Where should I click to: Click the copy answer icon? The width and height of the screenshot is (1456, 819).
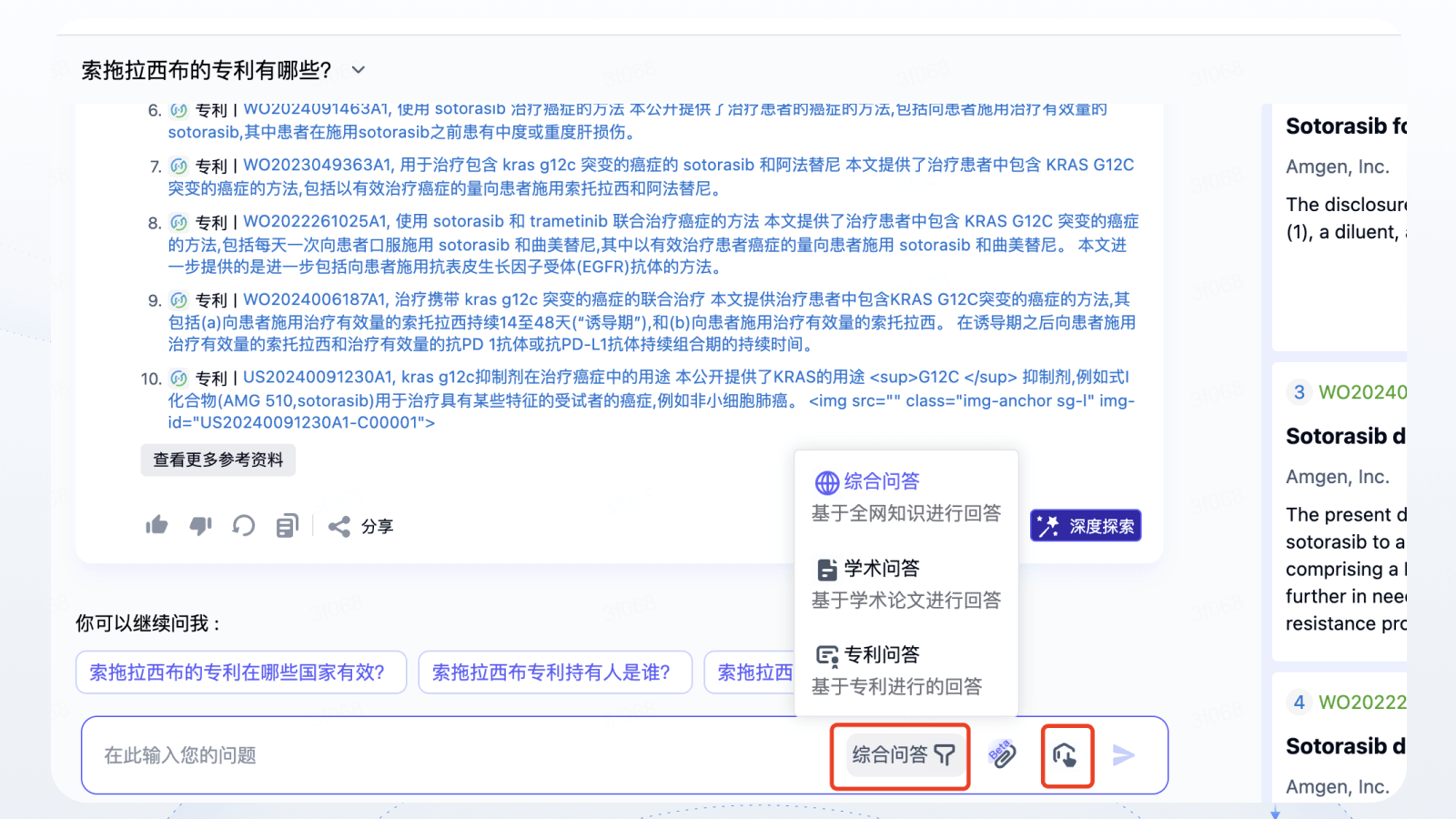287,526
